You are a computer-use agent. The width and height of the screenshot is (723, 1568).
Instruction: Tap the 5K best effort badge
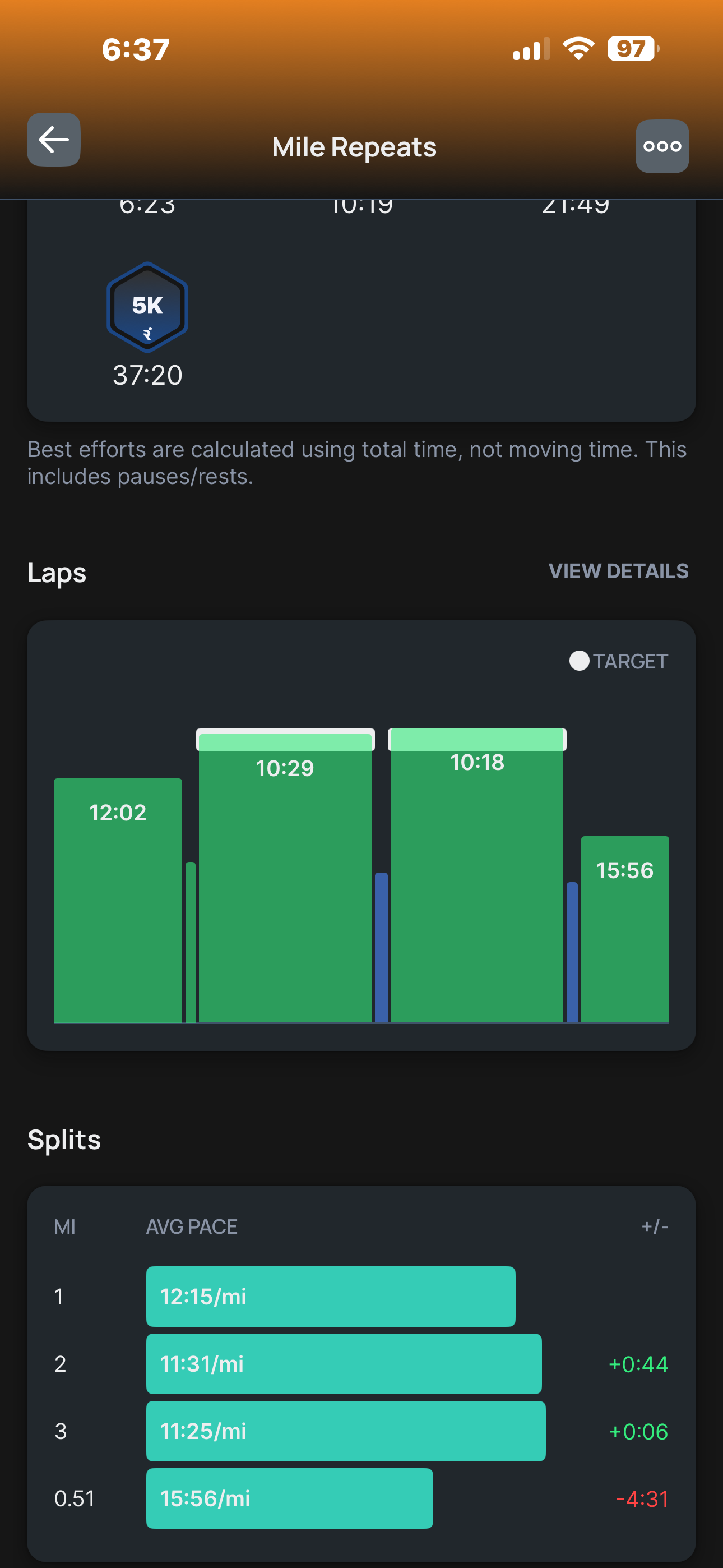147,307
